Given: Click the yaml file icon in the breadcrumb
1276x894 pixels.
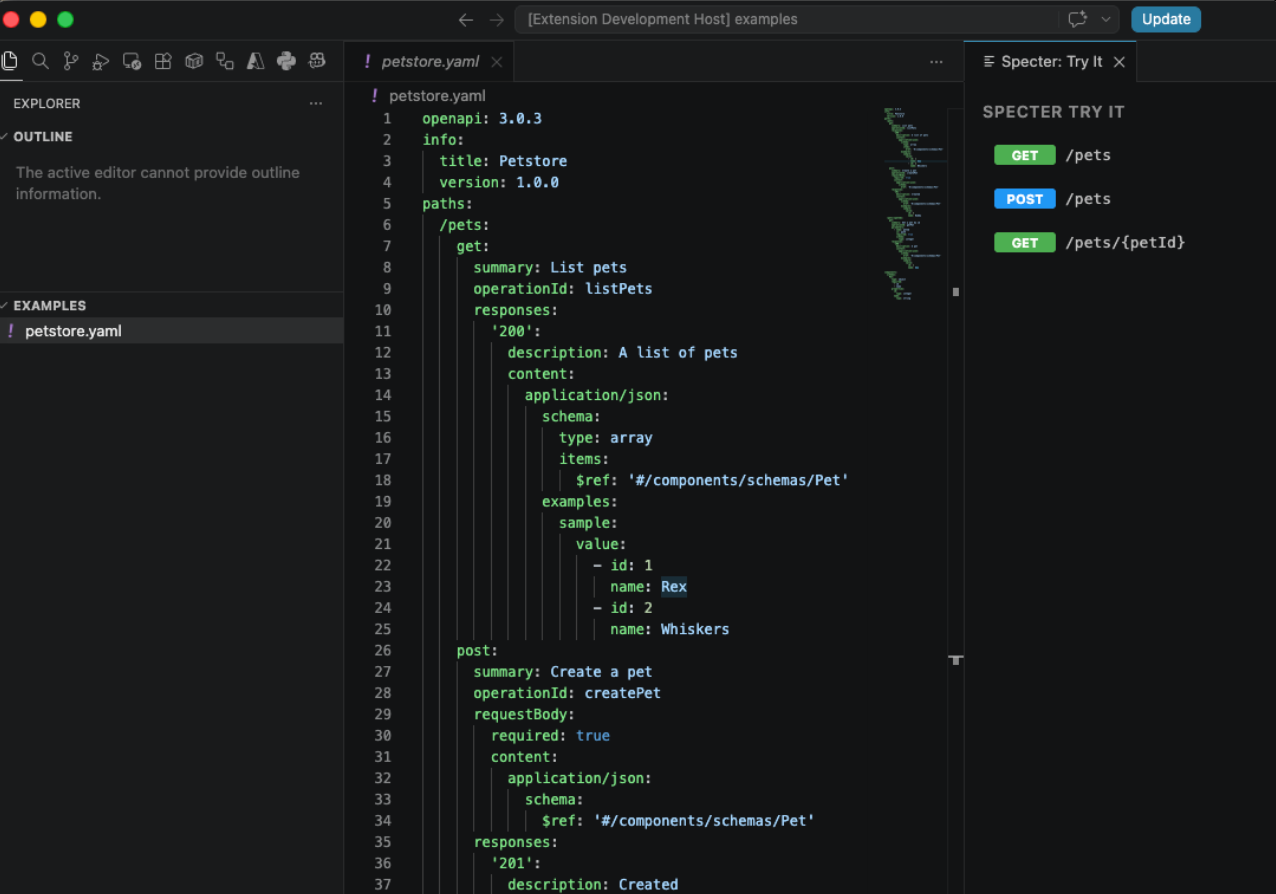Looking at the screenshot, I should click(x=375, y=96).
